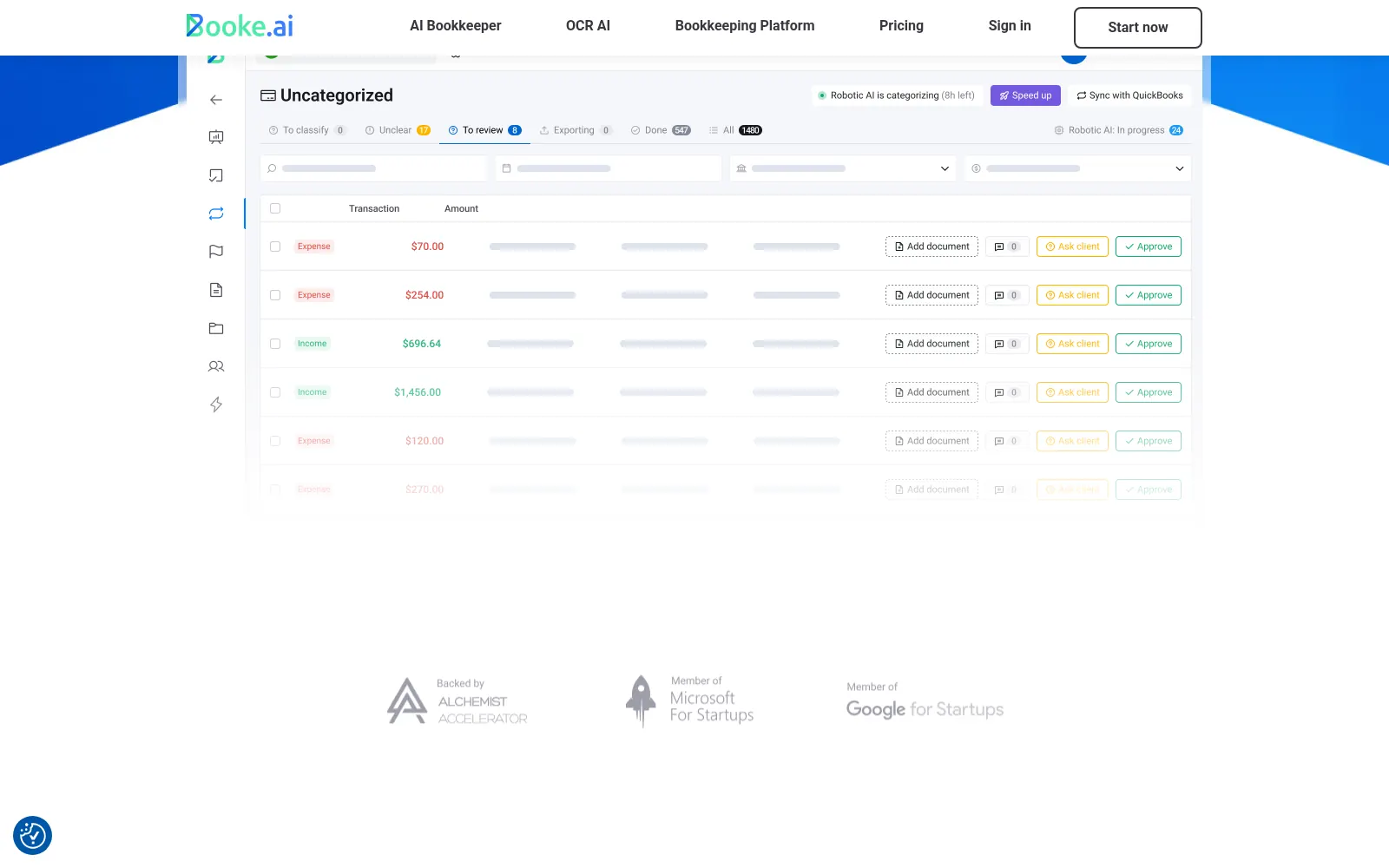Open the clients people icon in sidebar
1389x868 pixels.
[216, 366]
